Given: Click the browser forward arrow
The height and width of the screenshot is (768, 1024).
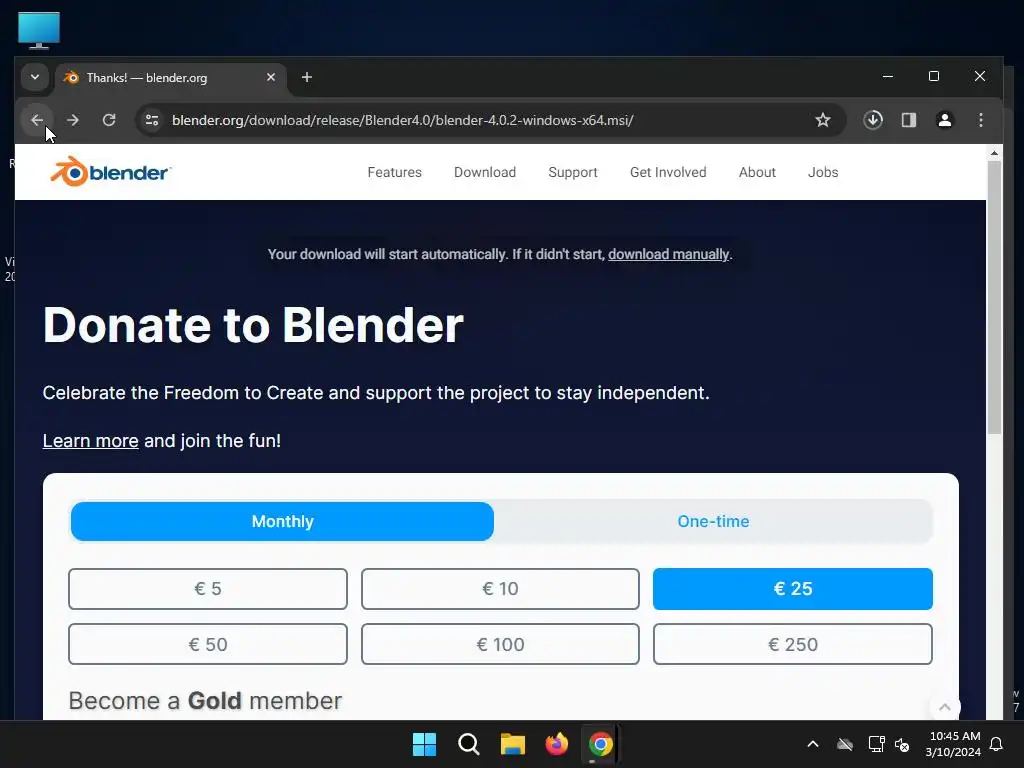Looking at the screenshot, I should [72, 120].
